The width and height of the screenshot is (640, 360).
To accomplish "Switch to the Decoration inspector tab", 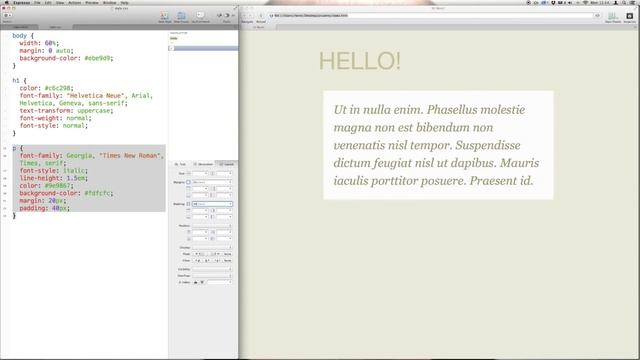I will 203,164.
